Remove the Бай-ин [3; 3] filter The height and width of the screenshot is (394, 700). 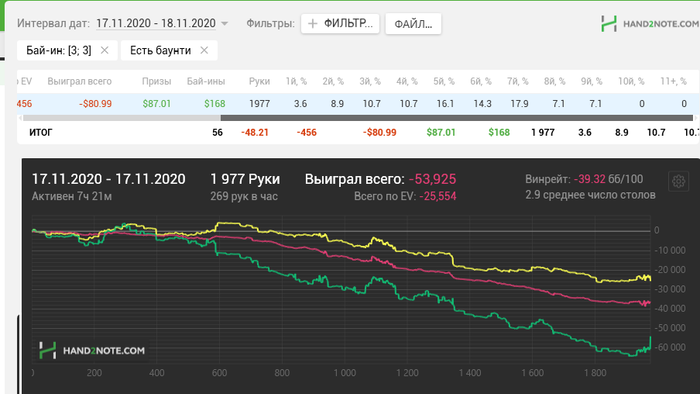coord(104,50)
